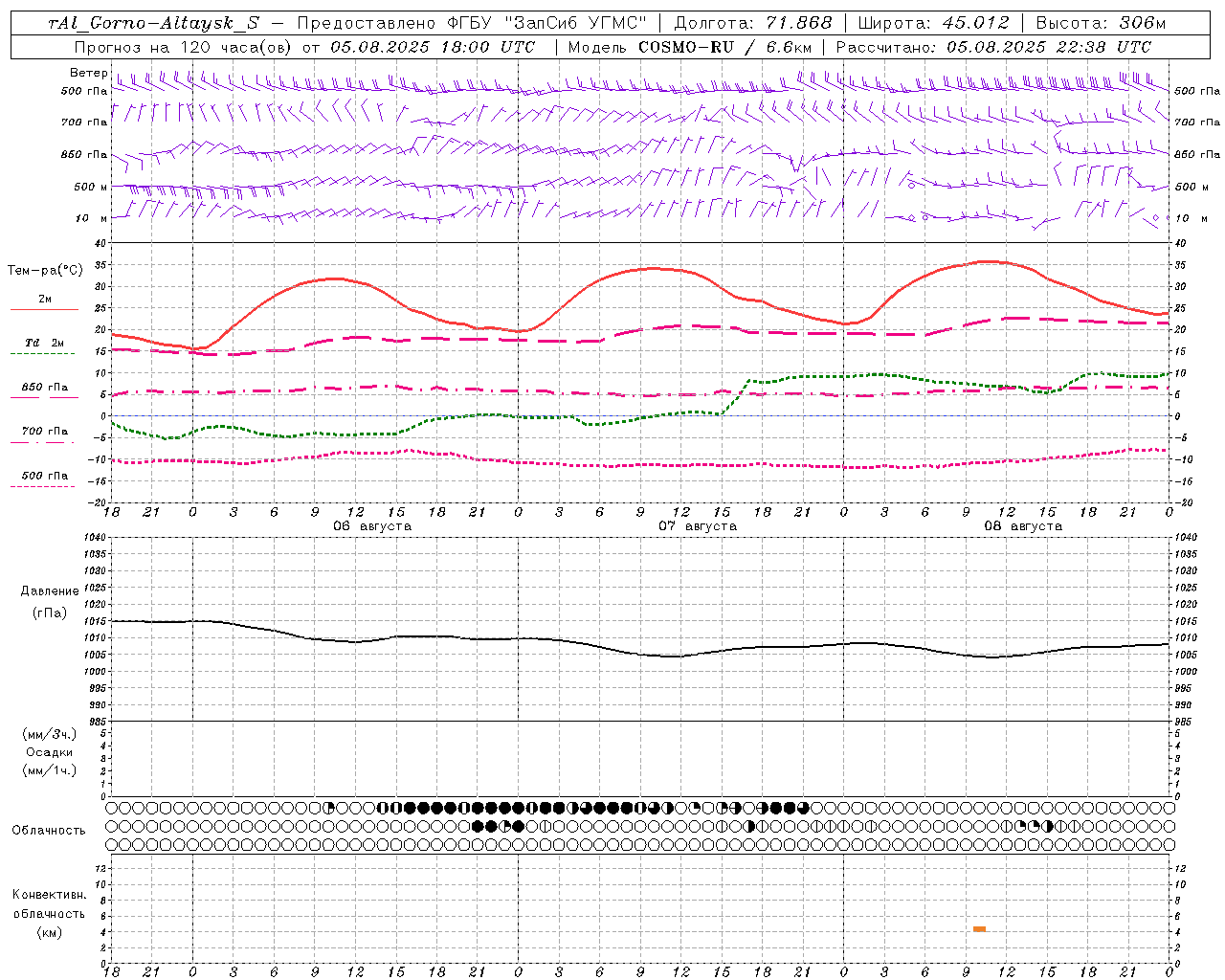1225x980 pixels.
Task: Click the Высота: 306м value
Action: (1101, 23)
